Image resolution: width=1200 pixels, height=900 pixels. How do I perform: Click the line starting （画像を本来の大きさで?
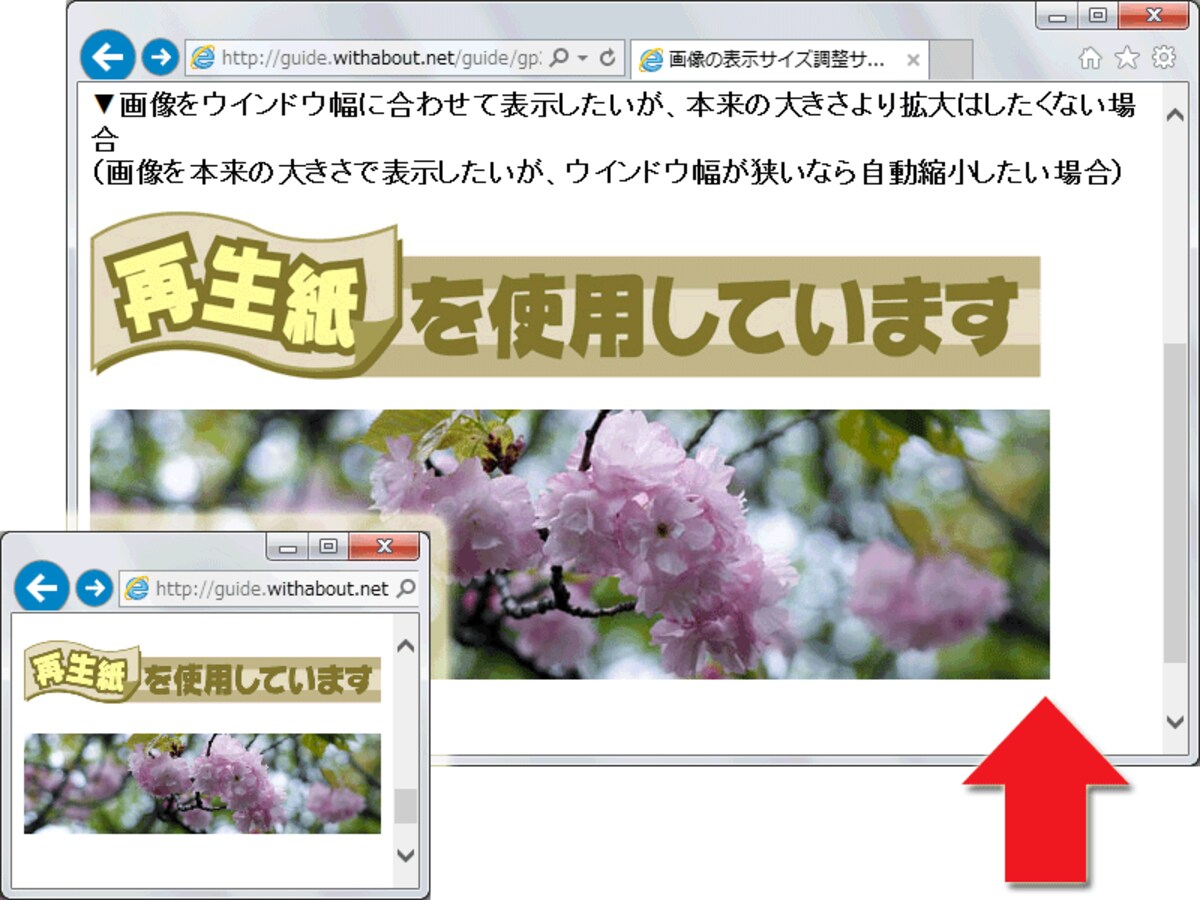pyautogui.click(x=607, y=172)
